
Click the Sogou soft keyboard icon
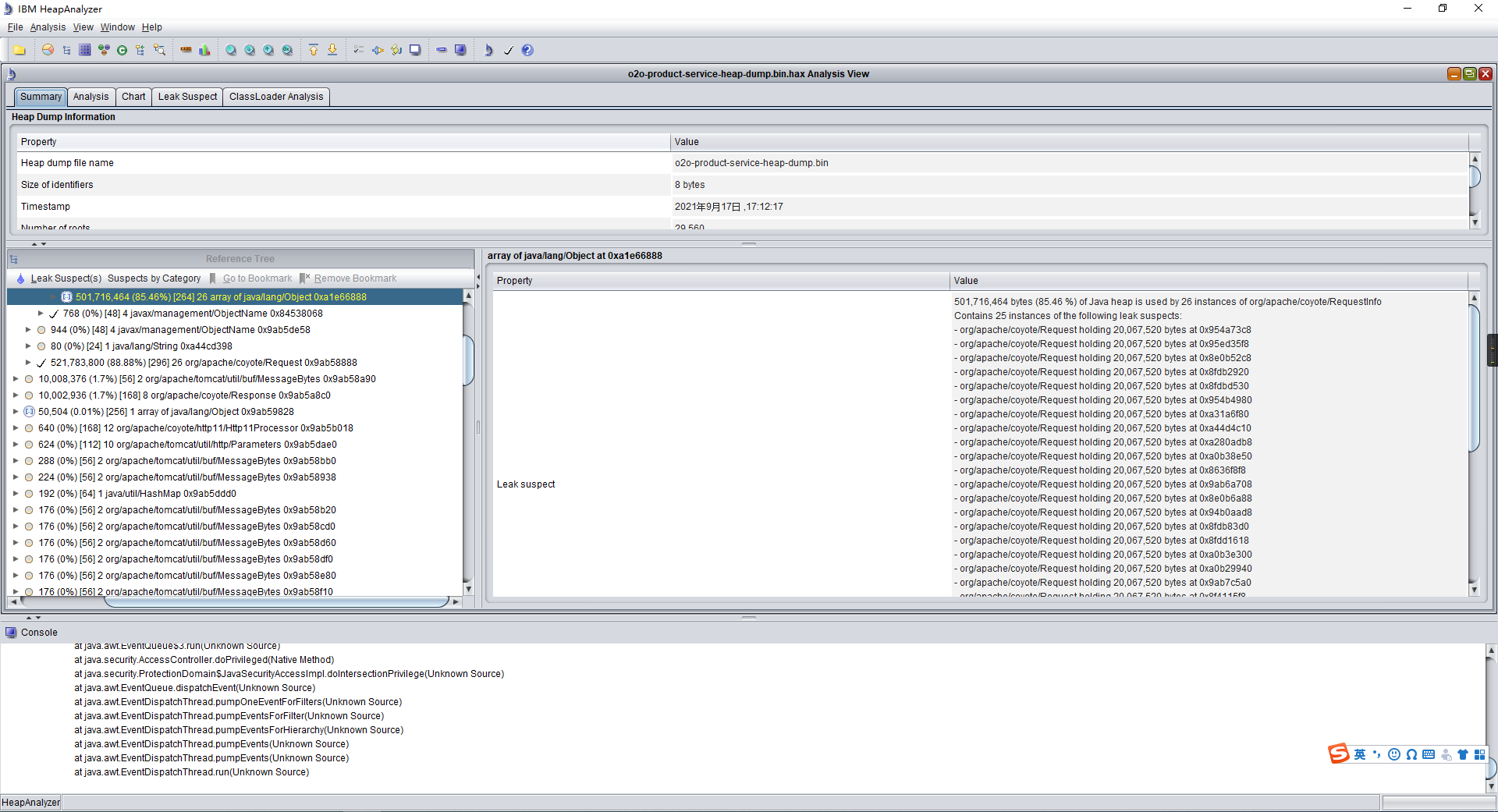[x=1429, y=754]
